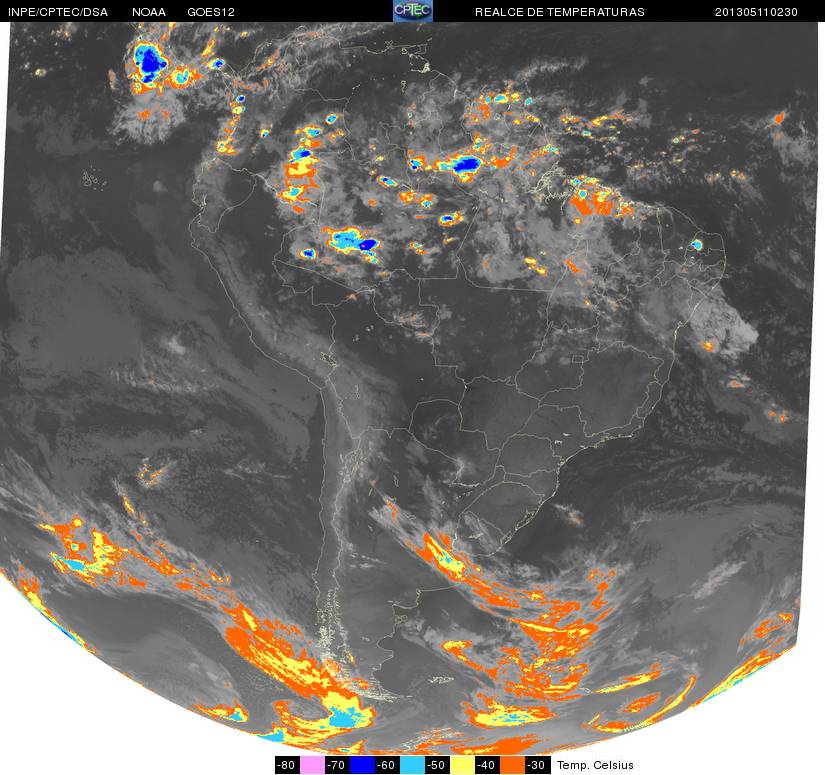Select the yellow -50 to -40 legend swatch
The width and height of the screenshot is (825, 775).
[462, 765]
